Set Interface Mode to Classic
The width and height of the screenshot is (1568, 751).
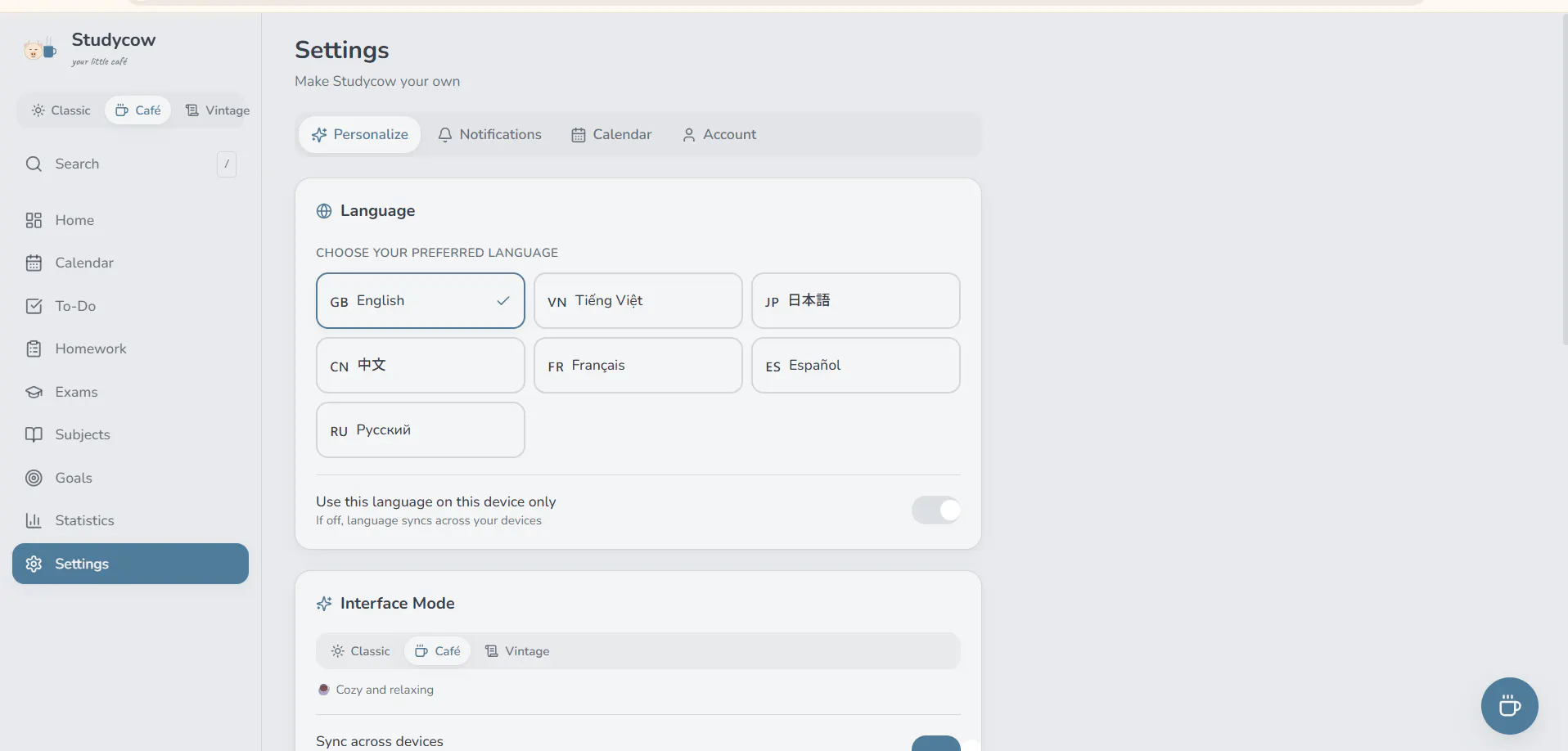point(360,651)
